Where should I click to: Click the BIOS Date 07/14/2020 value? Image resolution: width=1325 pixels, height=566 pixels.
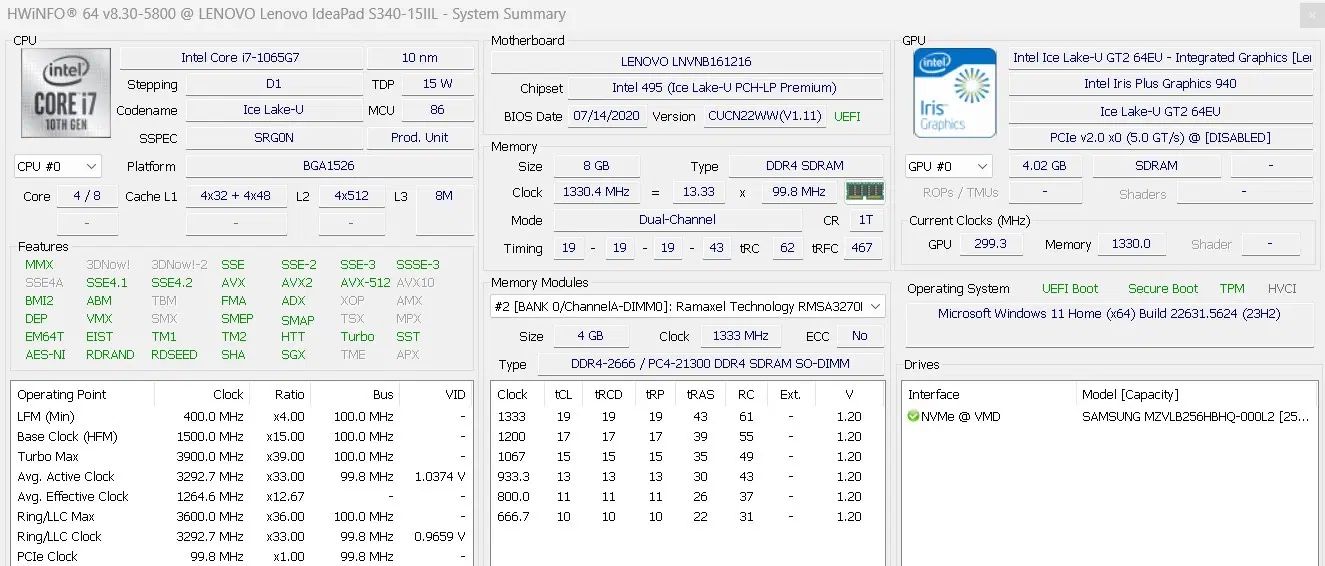(x=608, y=116)
